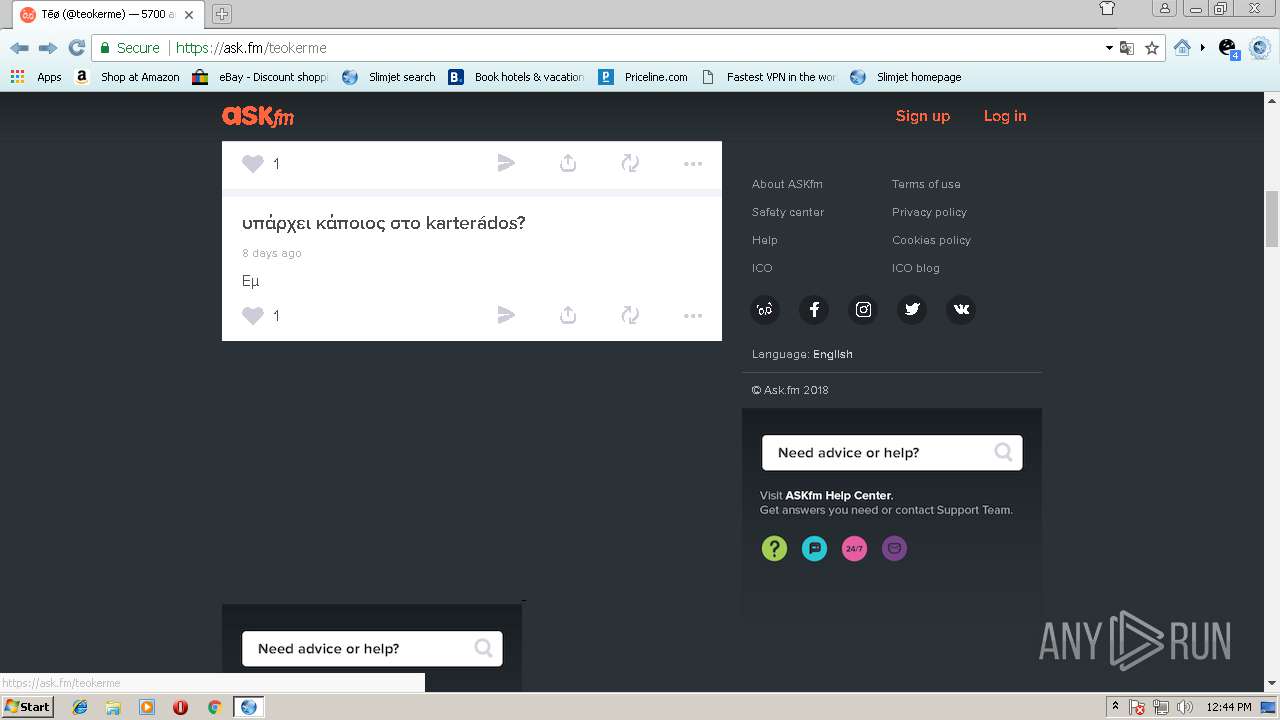Click bottom 'Need advice or help?' search field
The height and width of the screenshot is (720, 1280).
(372, 648)
